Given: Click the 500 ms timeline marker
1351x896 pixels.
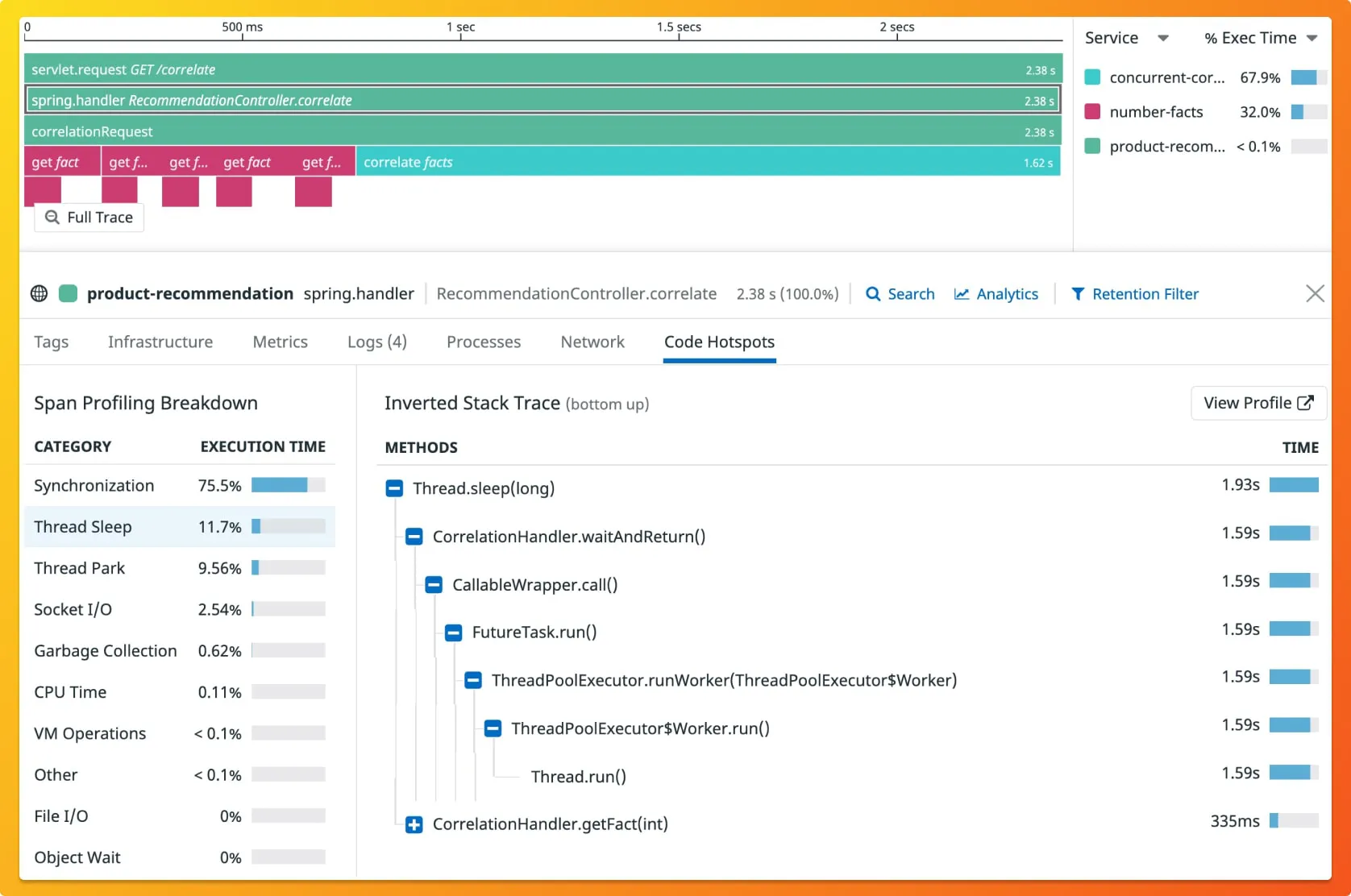Looking at the screenshot, I should tap(243, 27).
